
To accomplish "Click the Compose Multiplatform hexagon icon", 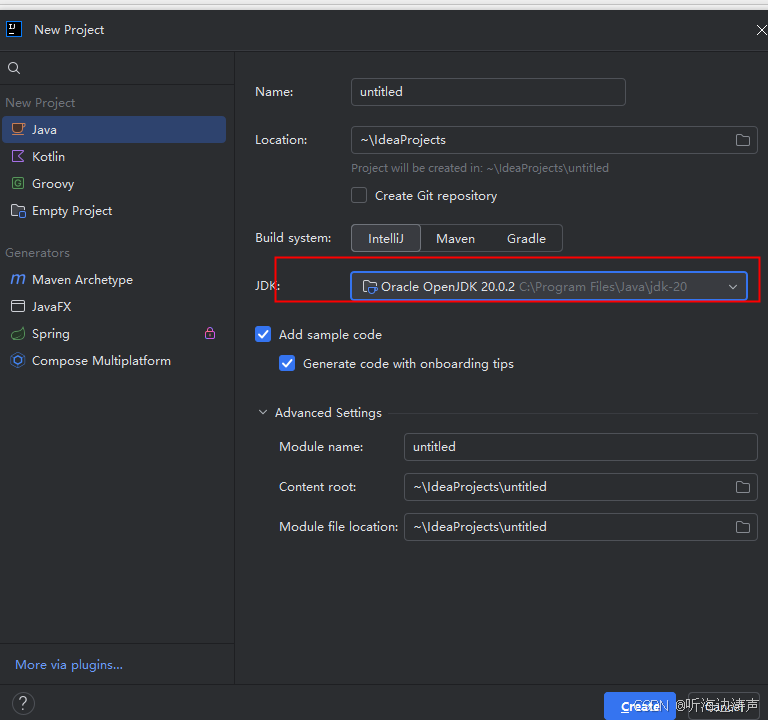I will click(x=18, y=360).
